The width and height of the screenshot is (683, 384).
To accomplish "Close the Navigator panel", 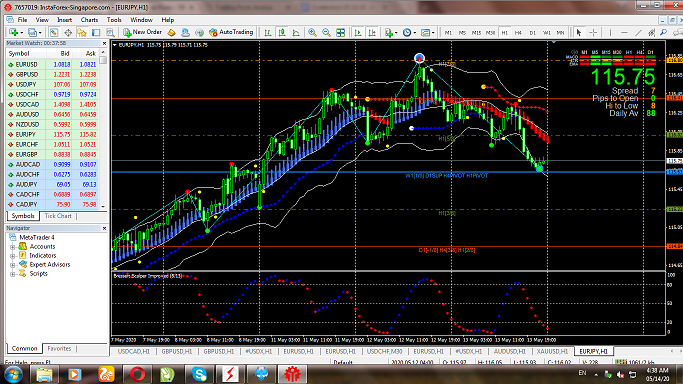I will click(x=104, y=229).
